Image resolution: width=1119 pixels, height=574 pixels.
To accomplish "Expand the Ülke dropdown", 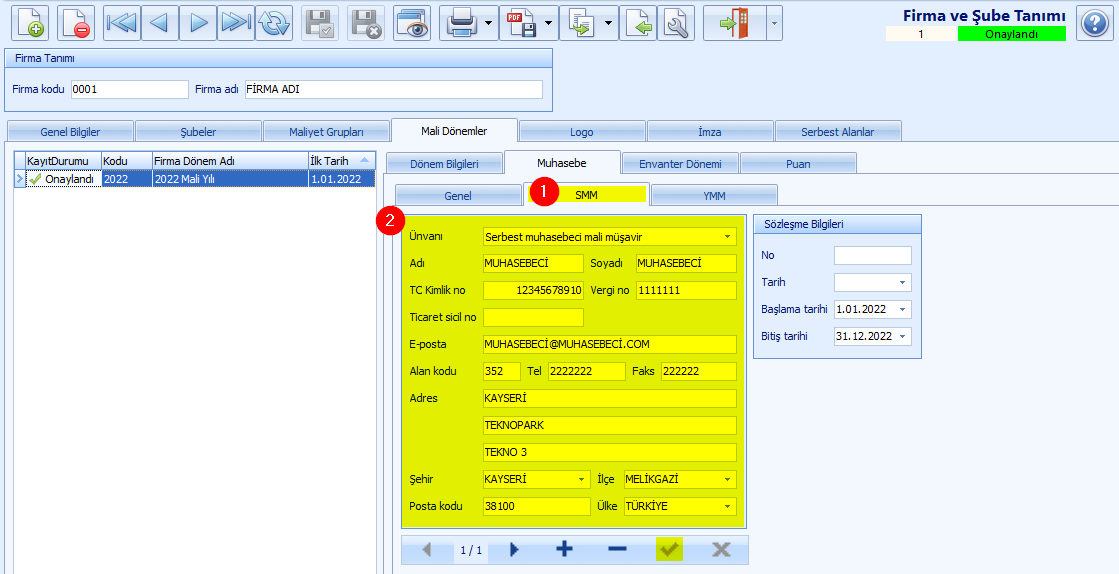I will (726, 506).
